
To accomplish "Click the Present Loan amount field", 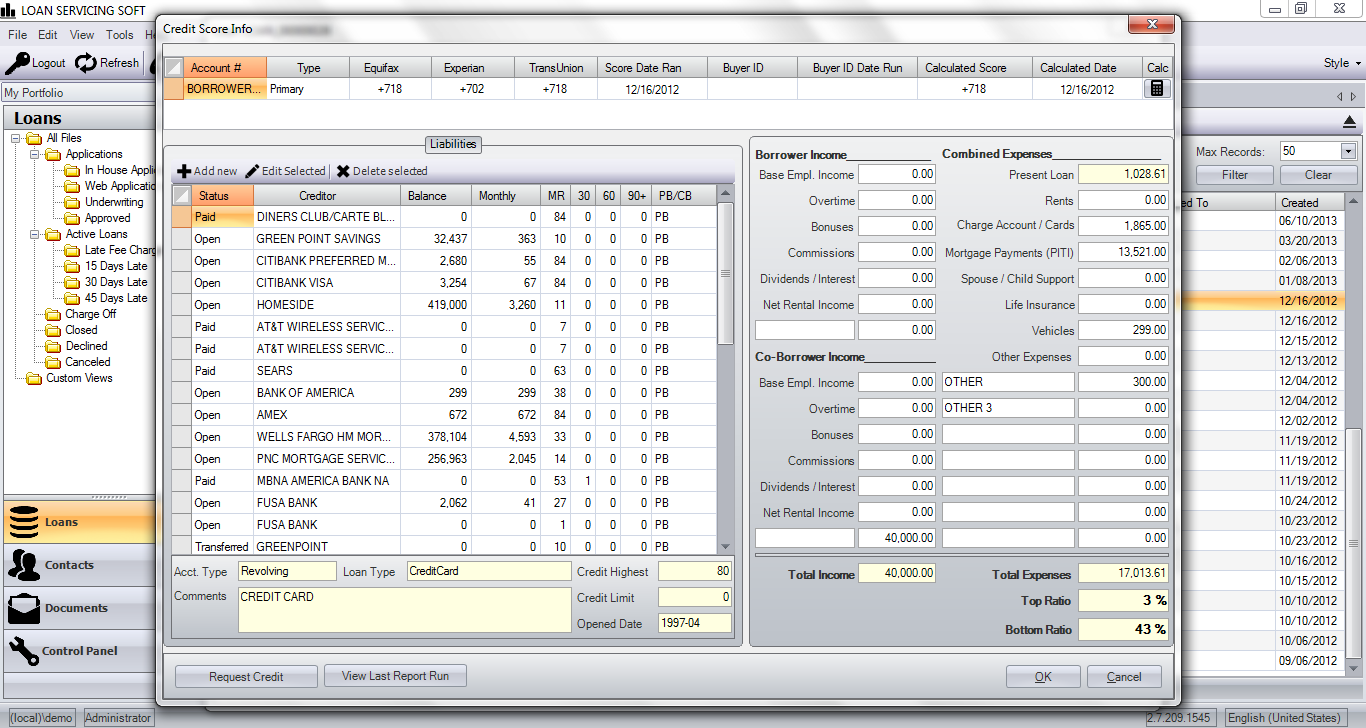I will coord(1123,175).
